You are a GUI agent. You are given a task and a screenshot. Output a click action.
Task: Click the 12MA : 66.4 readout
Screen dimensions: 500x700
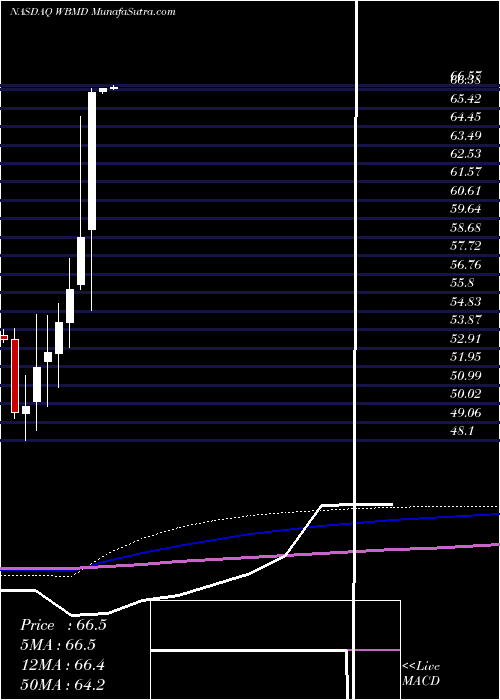coord(62,665)
